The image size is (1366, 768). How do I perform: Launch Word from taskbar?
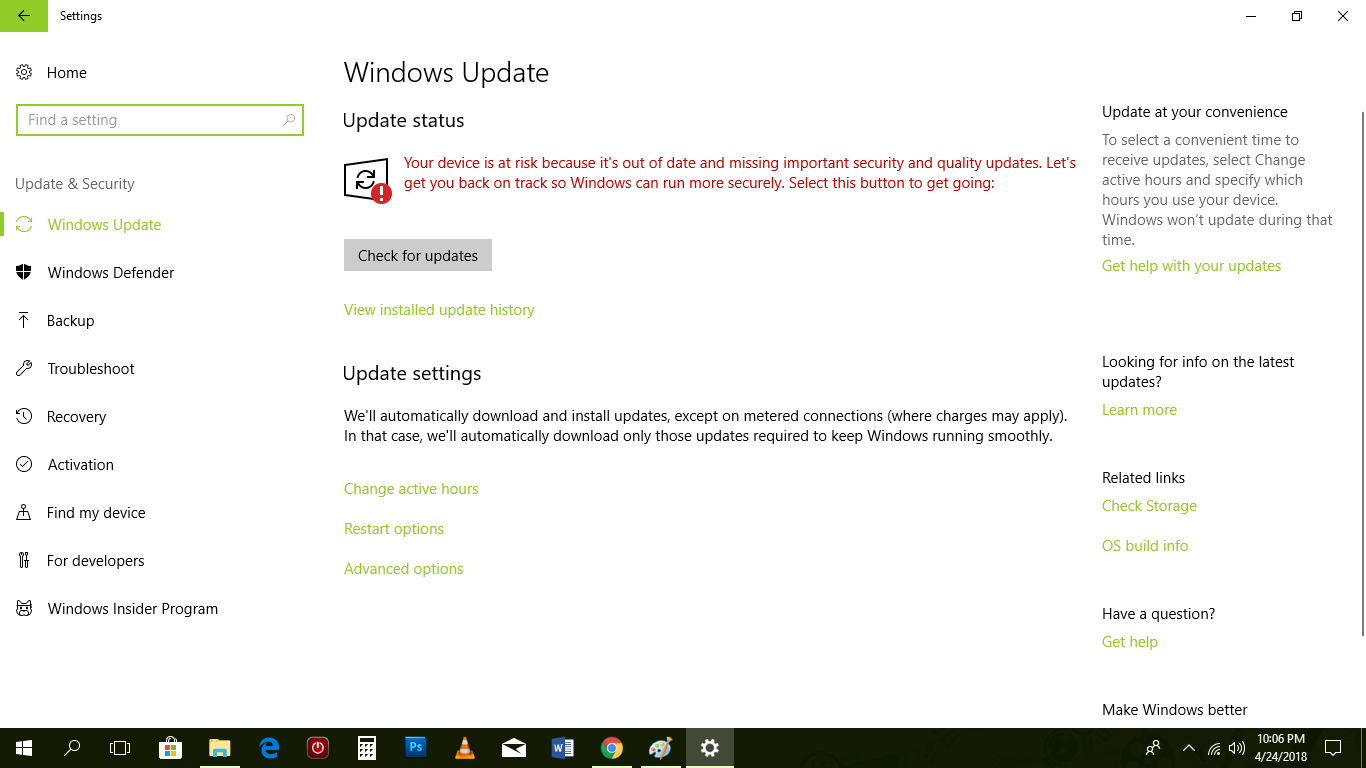click(x=563, y=748)
